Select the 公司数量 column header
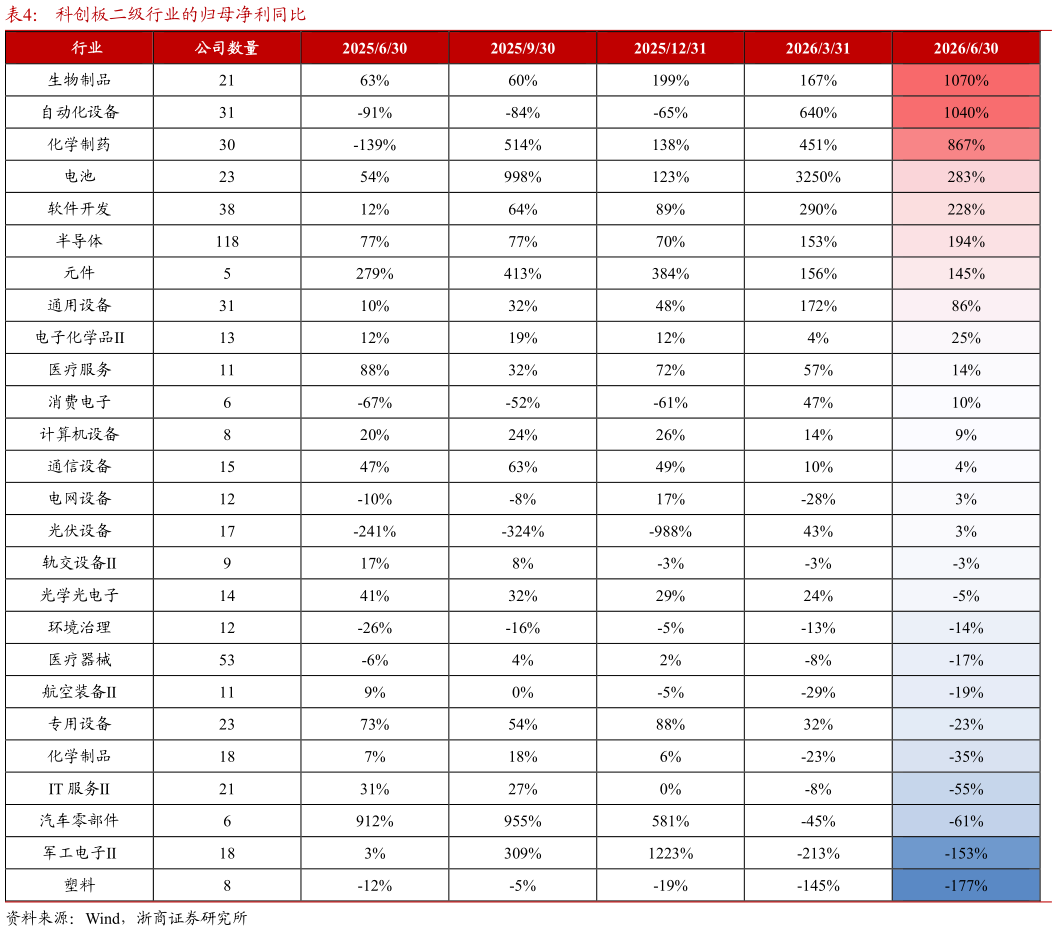This screenshot has height=931, width=1057. pos(227,48)
